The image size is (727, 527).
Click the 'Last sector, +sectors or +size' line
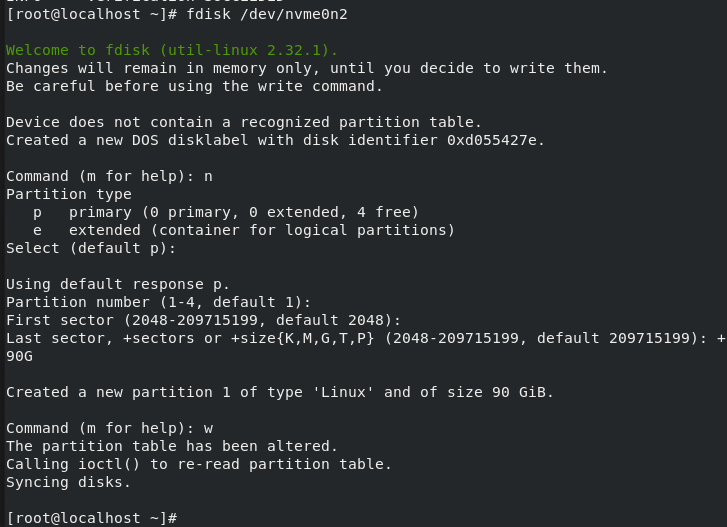point(360,338)
